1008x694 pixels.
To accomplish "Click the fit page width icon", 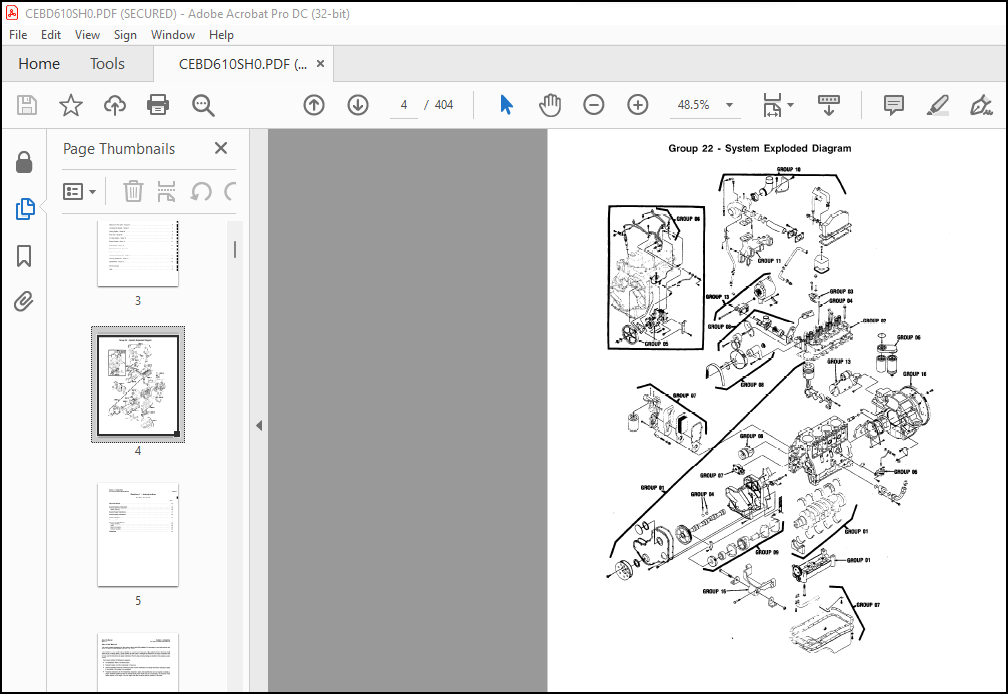I will [772, 105].
